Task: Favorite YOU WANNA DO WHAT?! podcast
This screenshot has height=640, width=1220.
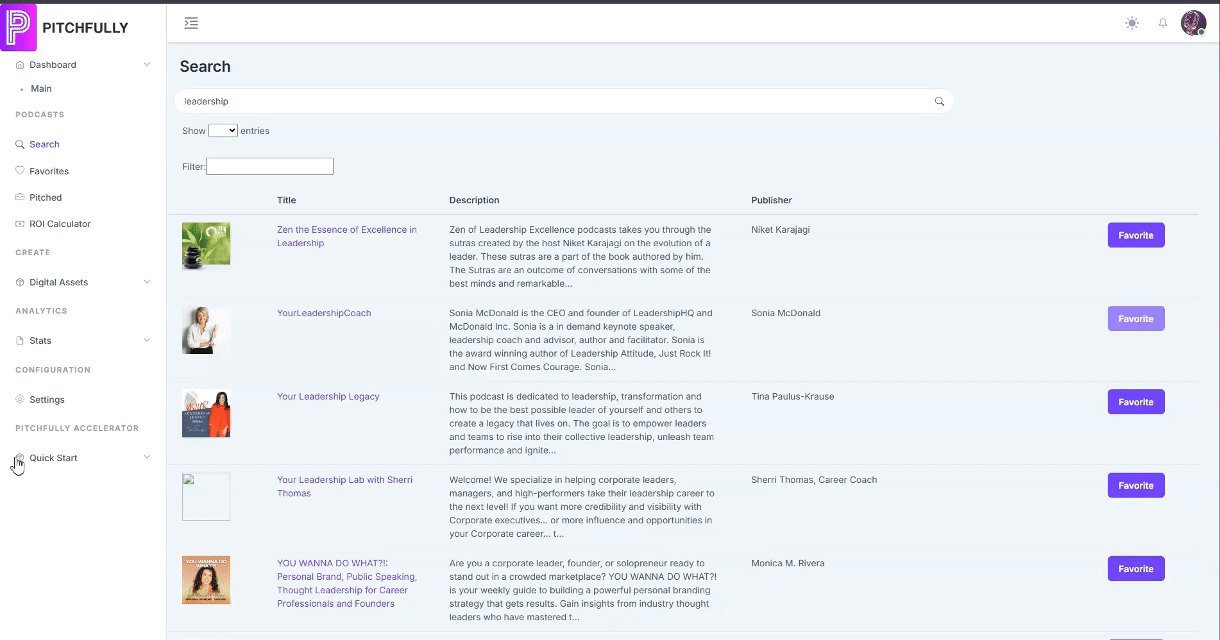Action: pyautogui.click(x=1136, y=569)
